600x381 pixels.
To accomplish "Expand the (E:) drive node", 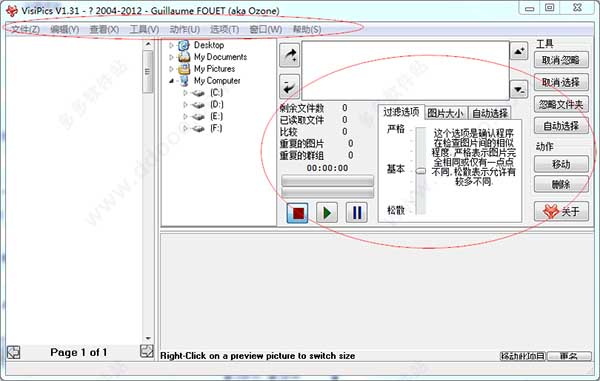I will click(x=185, y=116).
